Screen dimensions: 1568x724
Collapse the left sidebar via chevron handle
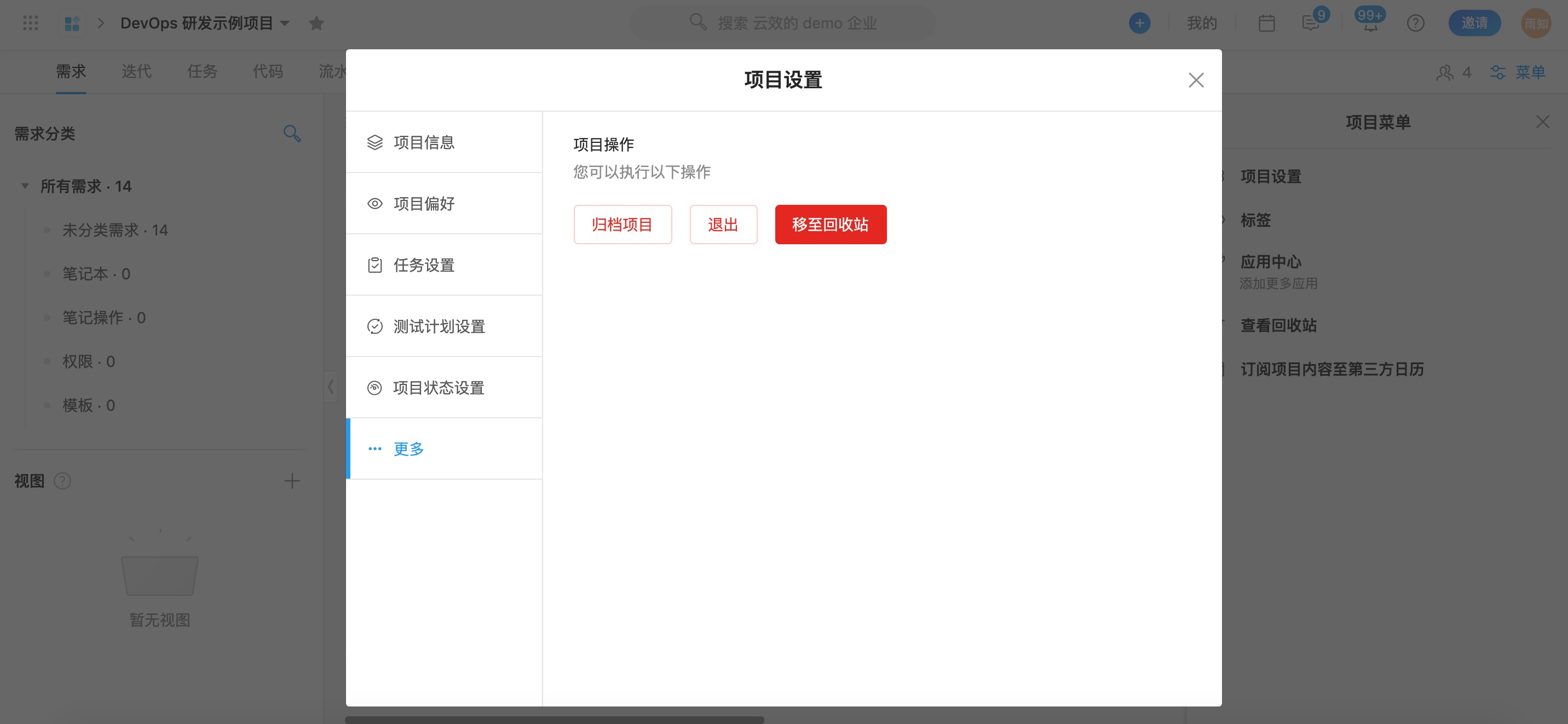(331, 387)
